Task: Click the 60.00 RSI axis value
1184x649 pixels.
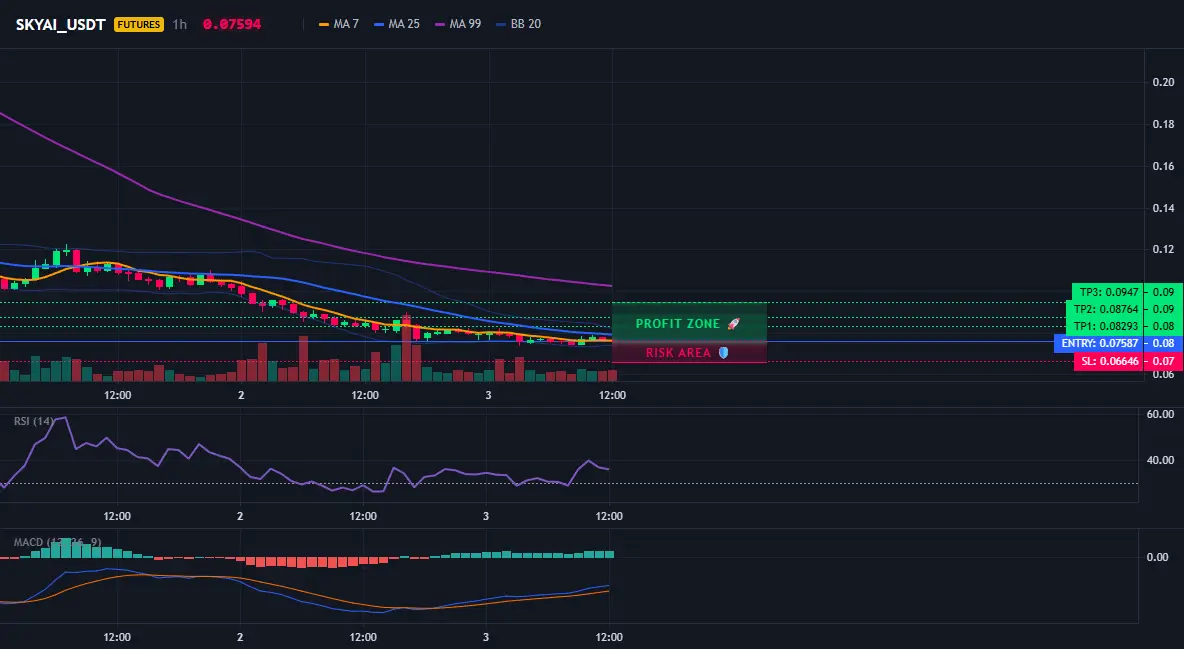Action: pyautogui.click(x=1161, y=414)
